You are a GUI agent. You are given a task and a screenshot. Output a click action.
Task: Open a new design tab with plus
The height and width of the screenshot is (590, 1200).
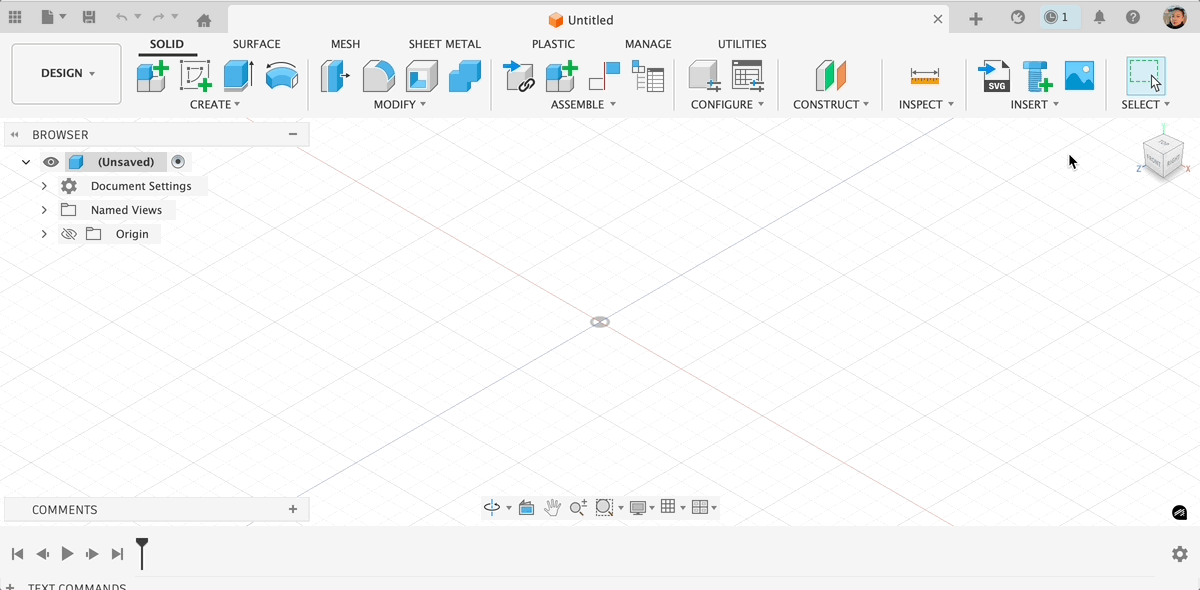coord(976,18)
